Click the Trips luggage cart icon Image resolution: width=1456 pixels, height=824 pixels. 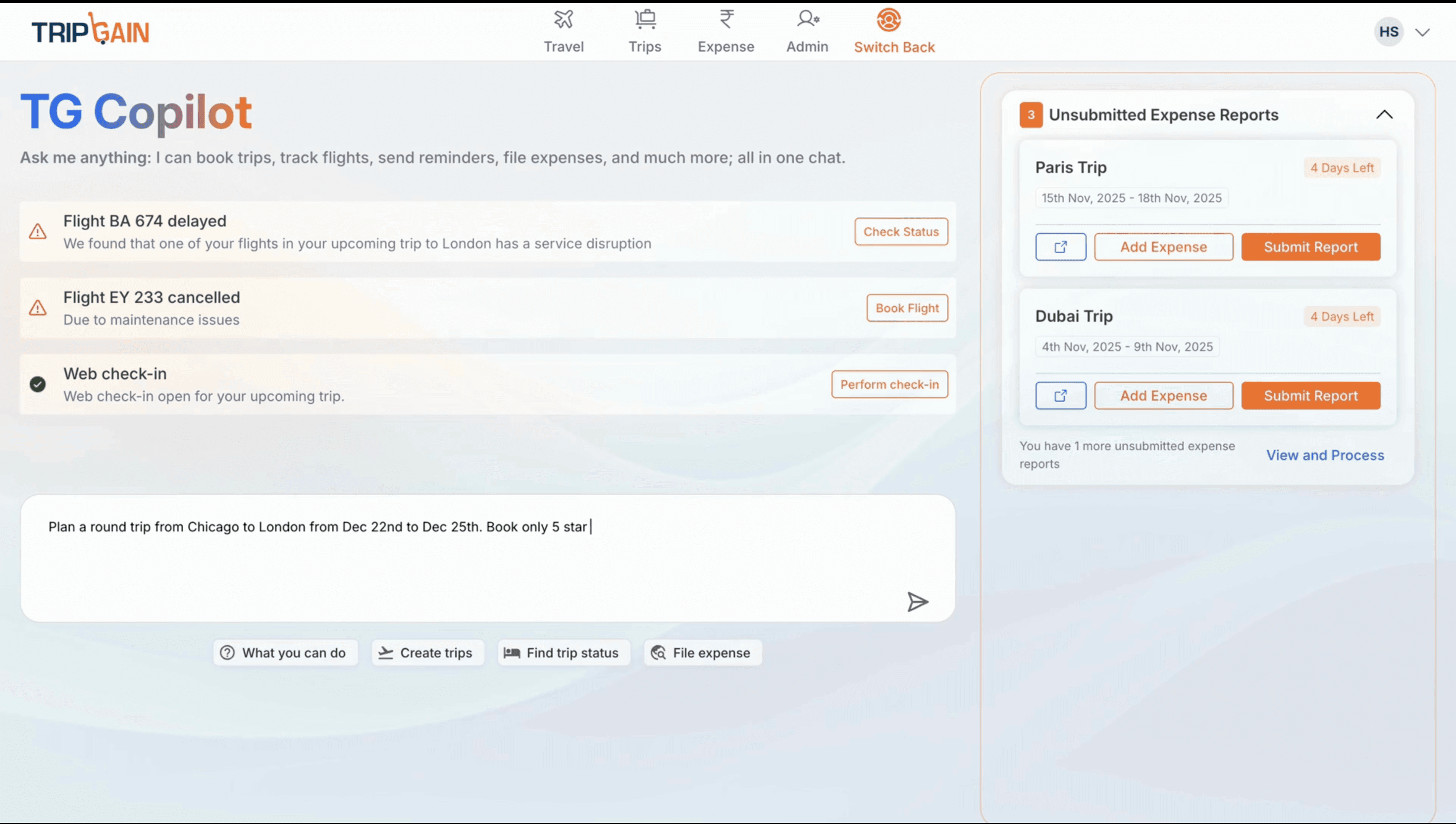644,20
